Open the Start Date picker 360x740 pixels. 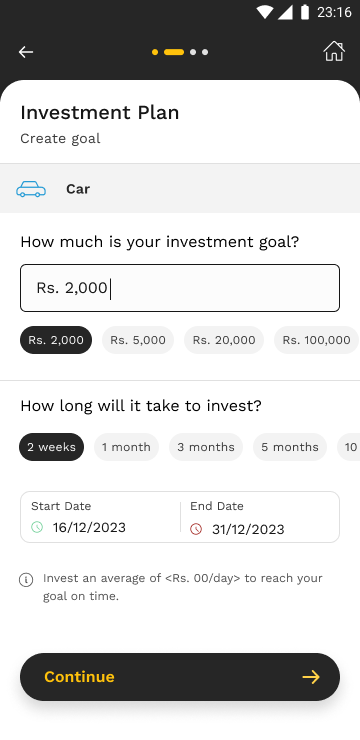point(100,517)
